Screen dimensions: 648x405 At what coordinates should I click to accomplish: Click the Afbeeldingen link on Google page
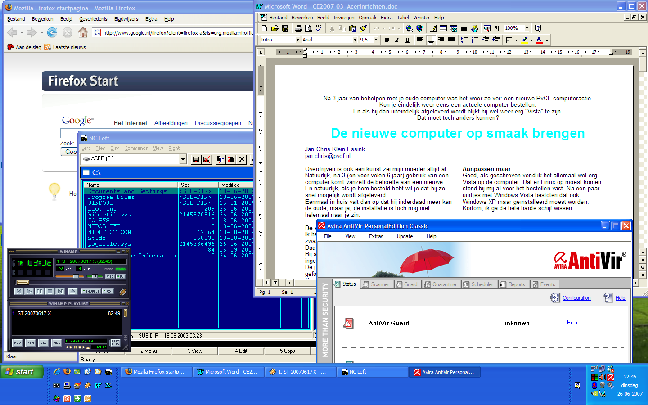click(171, 123)
